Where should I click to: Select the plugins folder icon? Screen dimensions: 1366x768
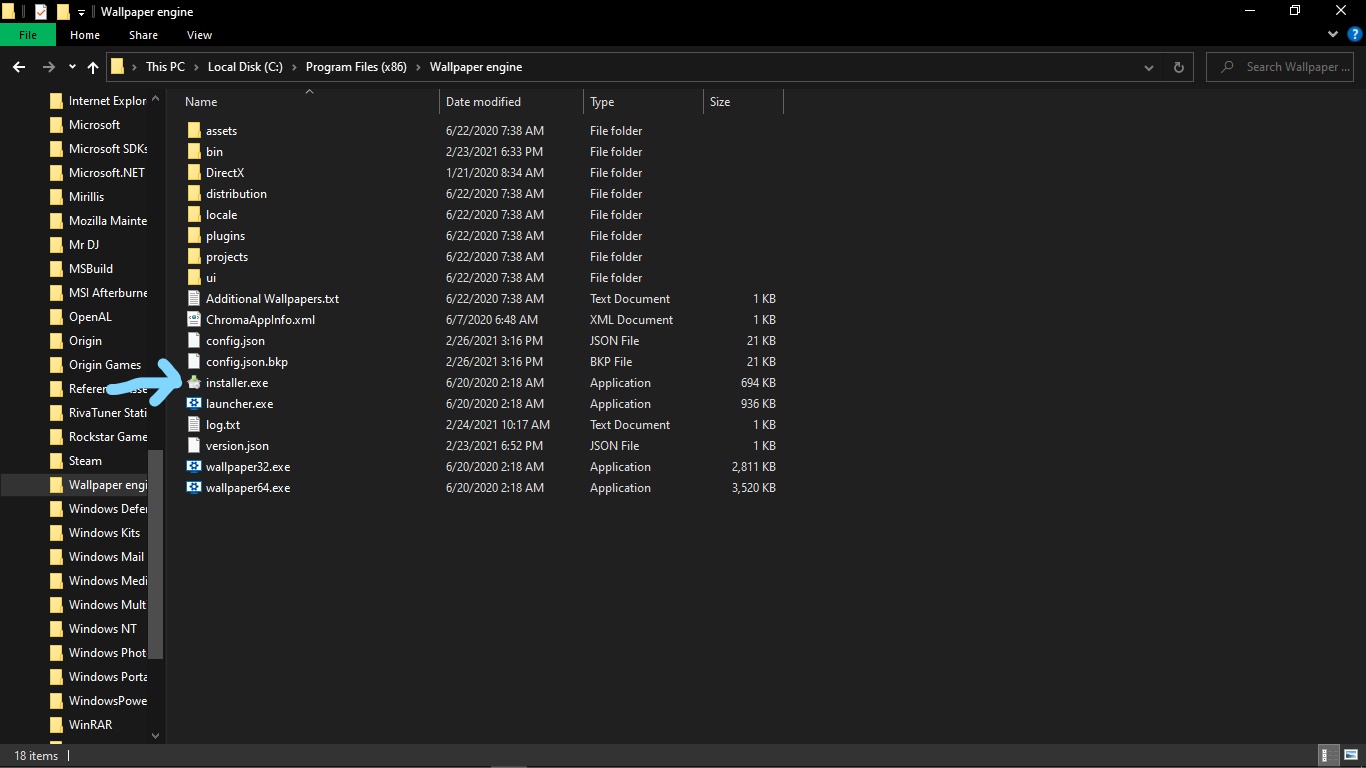click(x=194, y=236)
